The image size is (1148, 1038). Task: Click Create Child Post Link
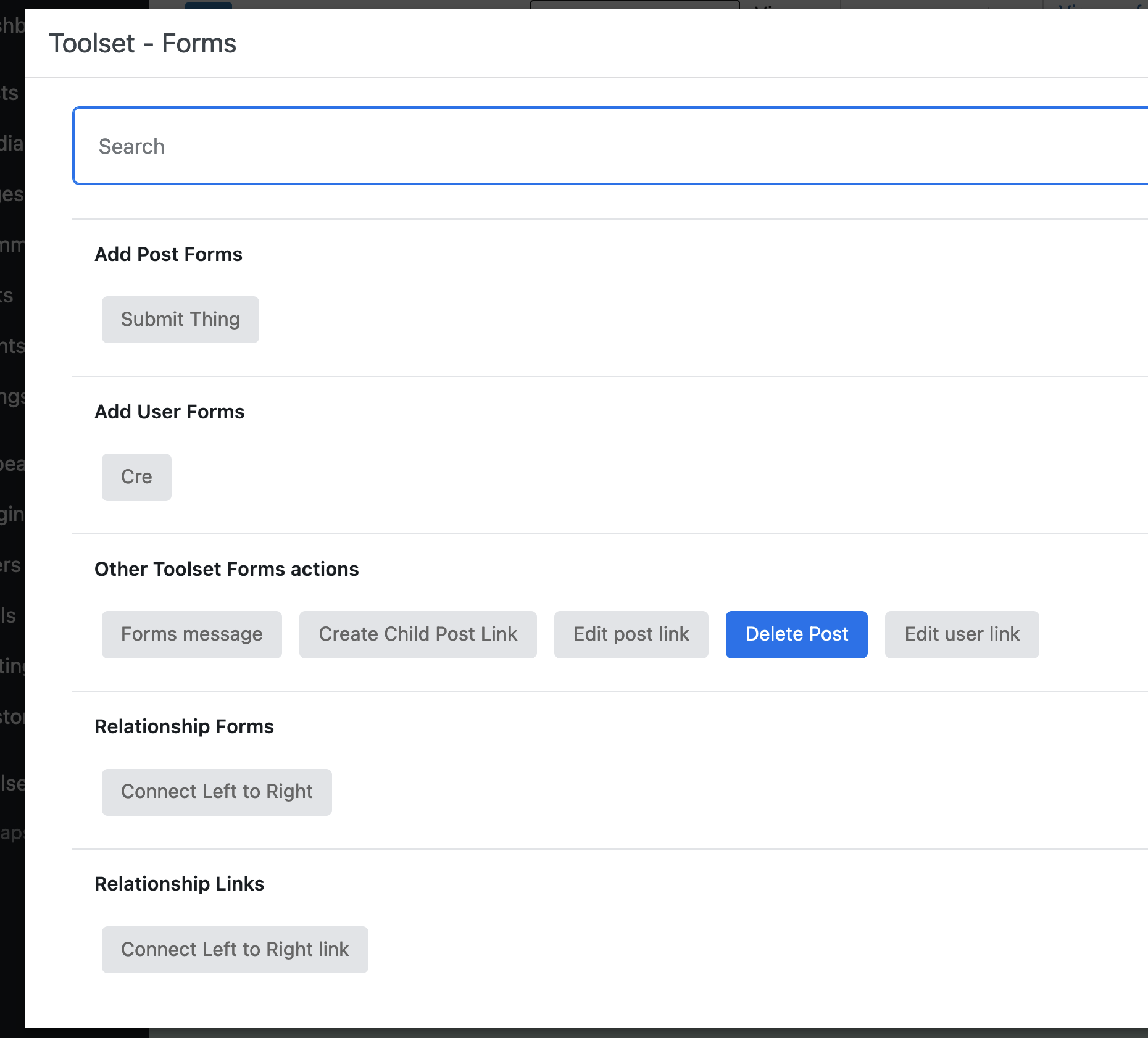tap(418, 634)
